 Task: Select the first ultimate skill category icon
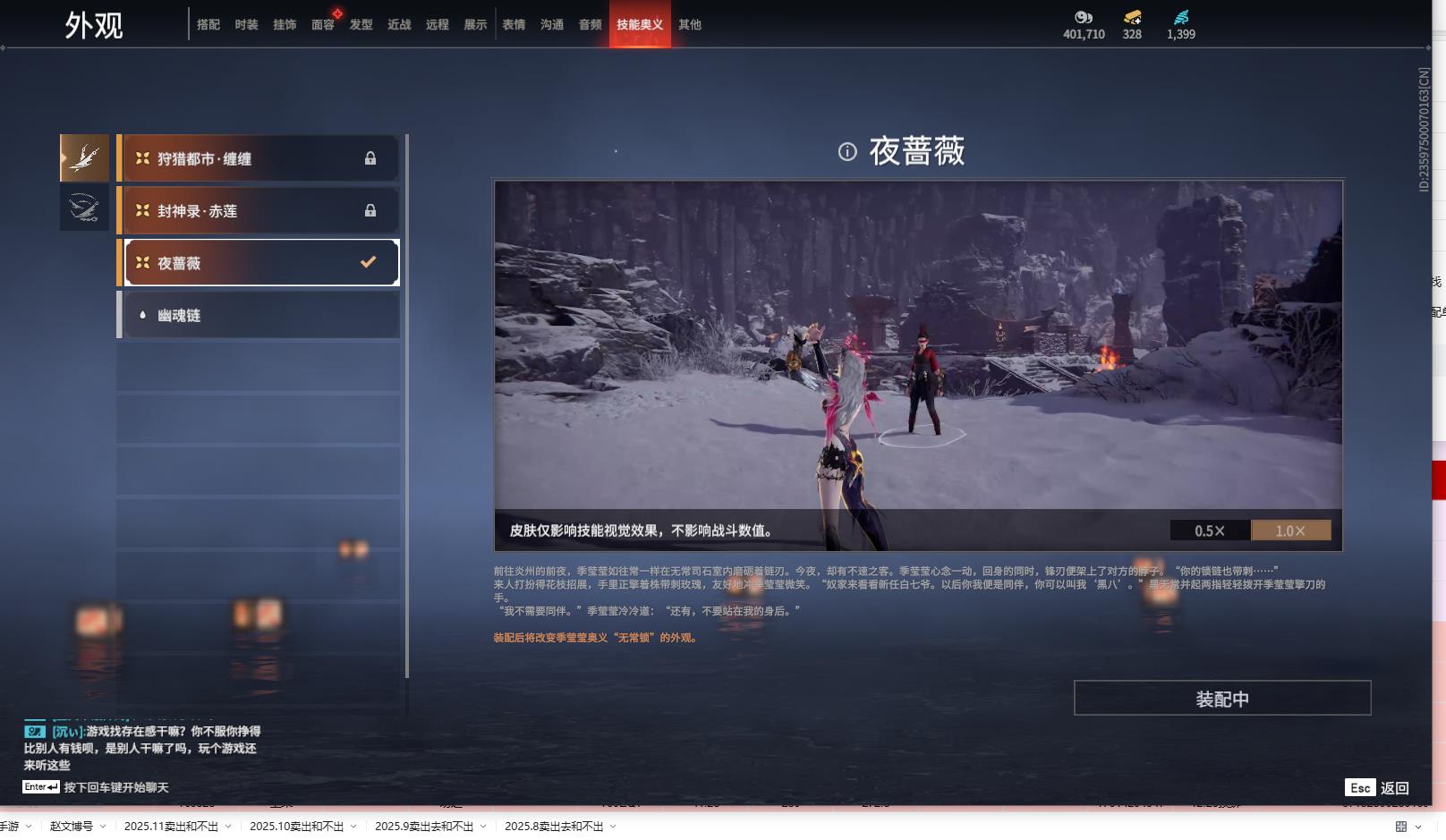84,158
